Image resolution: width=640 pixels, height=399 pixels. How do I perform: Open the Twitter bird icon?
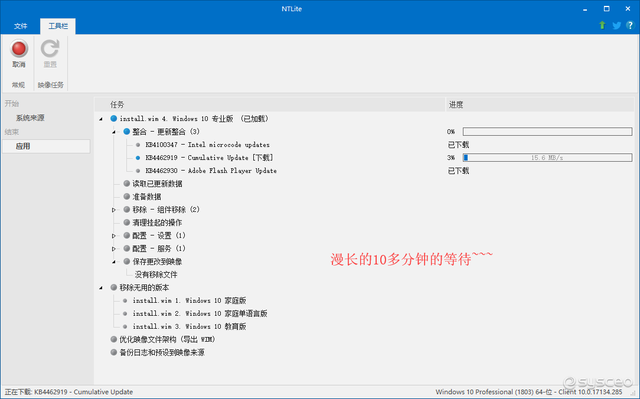pos(616,26)
